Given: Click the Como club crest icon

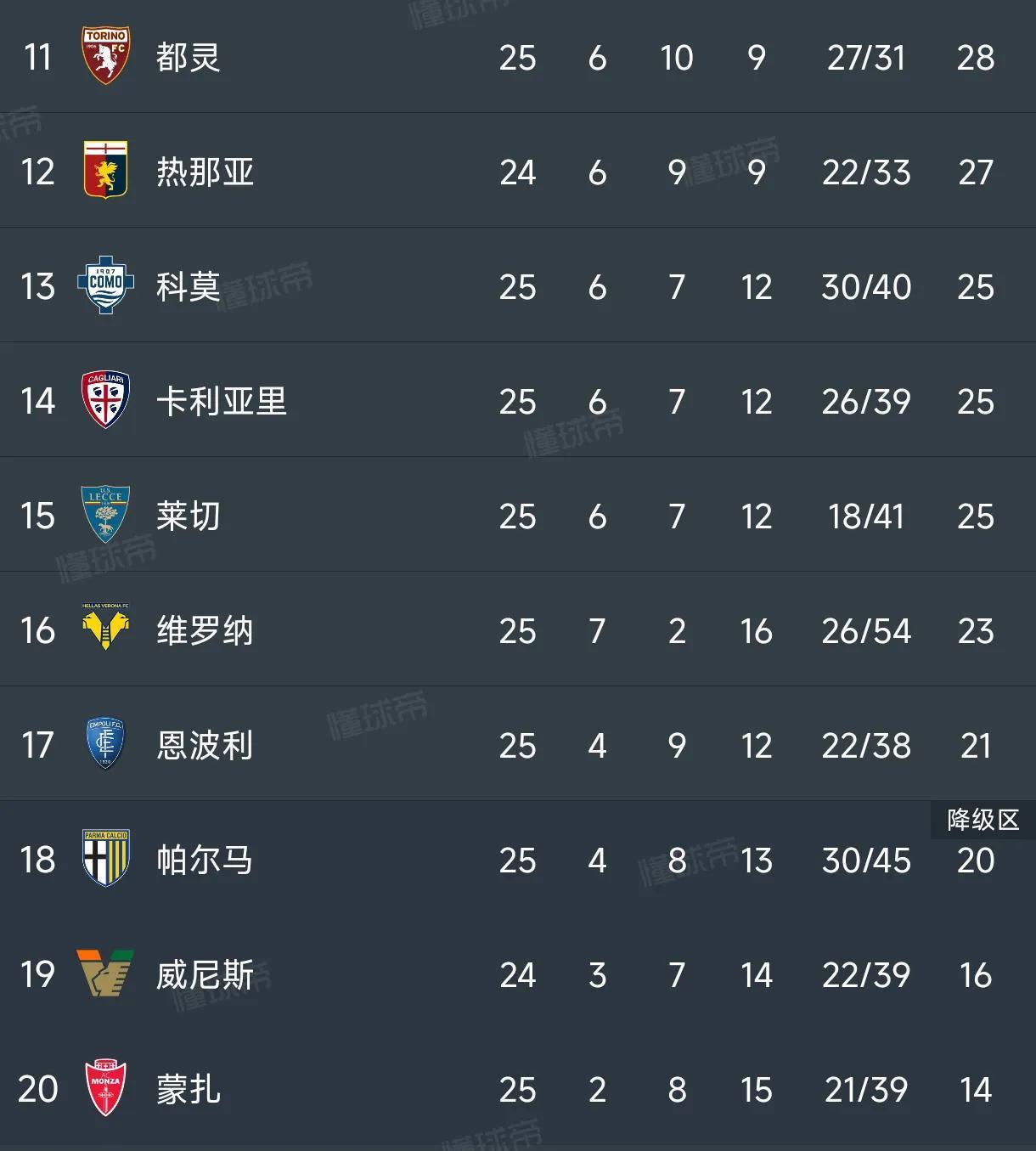Looking at the screenshot, I should pyautogui.click(x=104, y=285).
